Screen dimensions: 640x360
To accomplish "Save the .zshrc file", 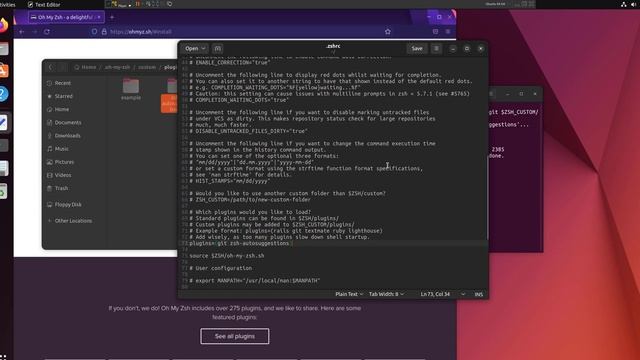I will (417, 49).
